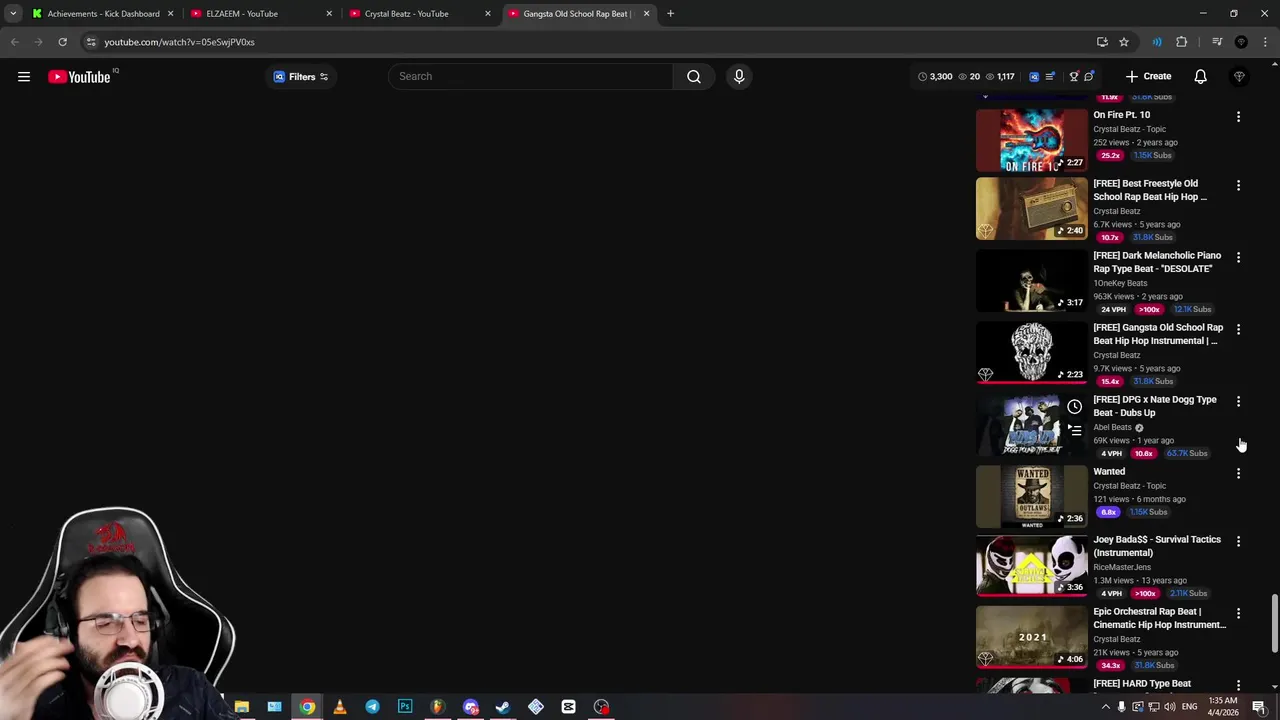Click the address bar URL

point(180,42)
